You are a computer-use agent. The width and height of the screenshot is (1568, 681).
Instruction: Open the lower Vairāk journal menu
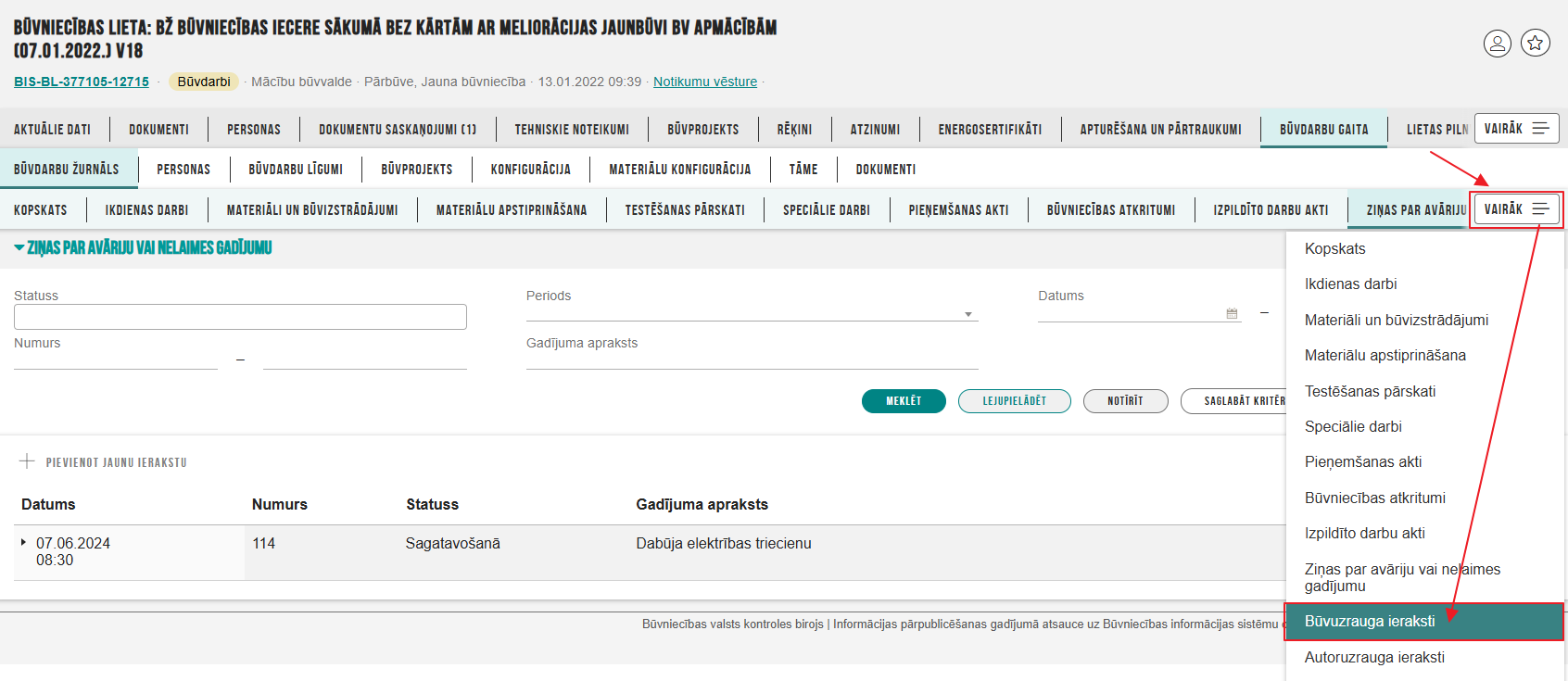pyautogui.click(x=1516, y=209)
